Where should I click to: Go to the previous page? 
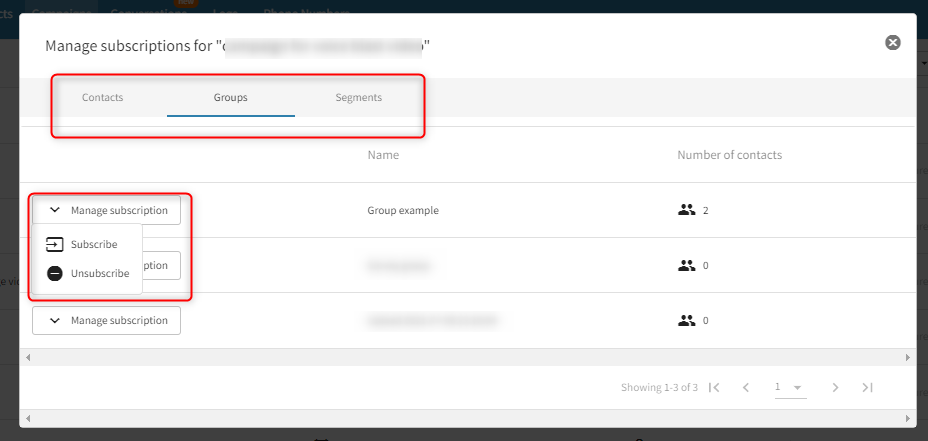point(745,387)
